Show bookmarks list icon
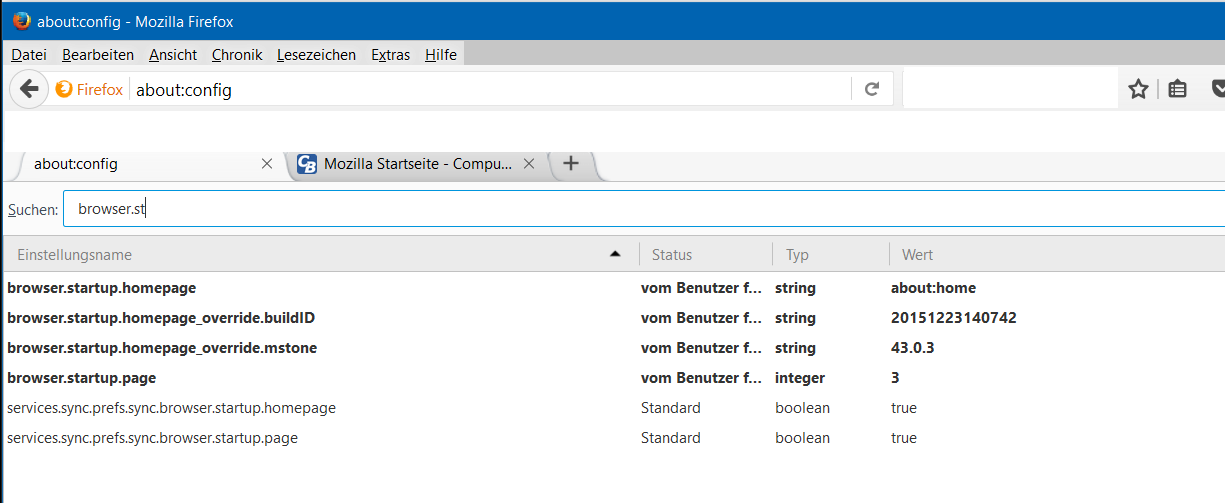The width and height of the screenshot is (1225, 503). pyautogui.click(x=1178, y=89)
